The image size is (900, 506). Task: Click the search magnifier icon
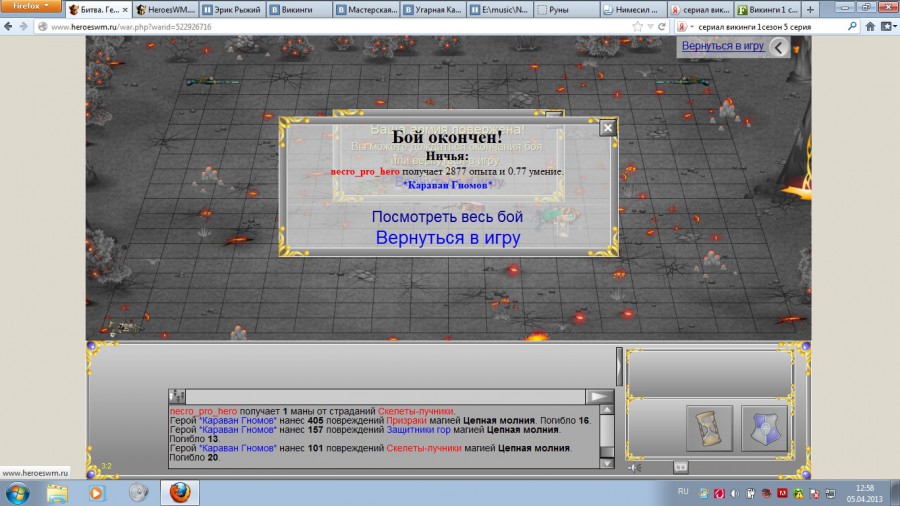pyautogui.click(x=852, y=26)
